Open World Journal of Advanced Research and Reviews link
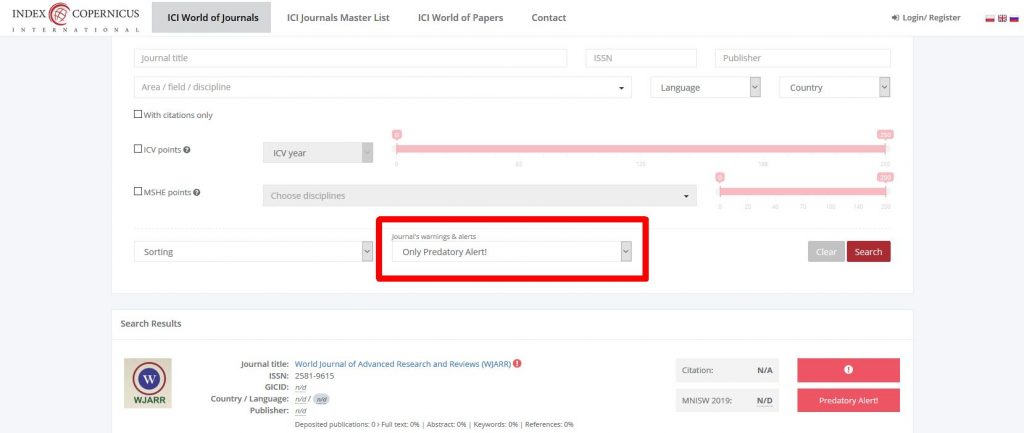 coord(403,364)
